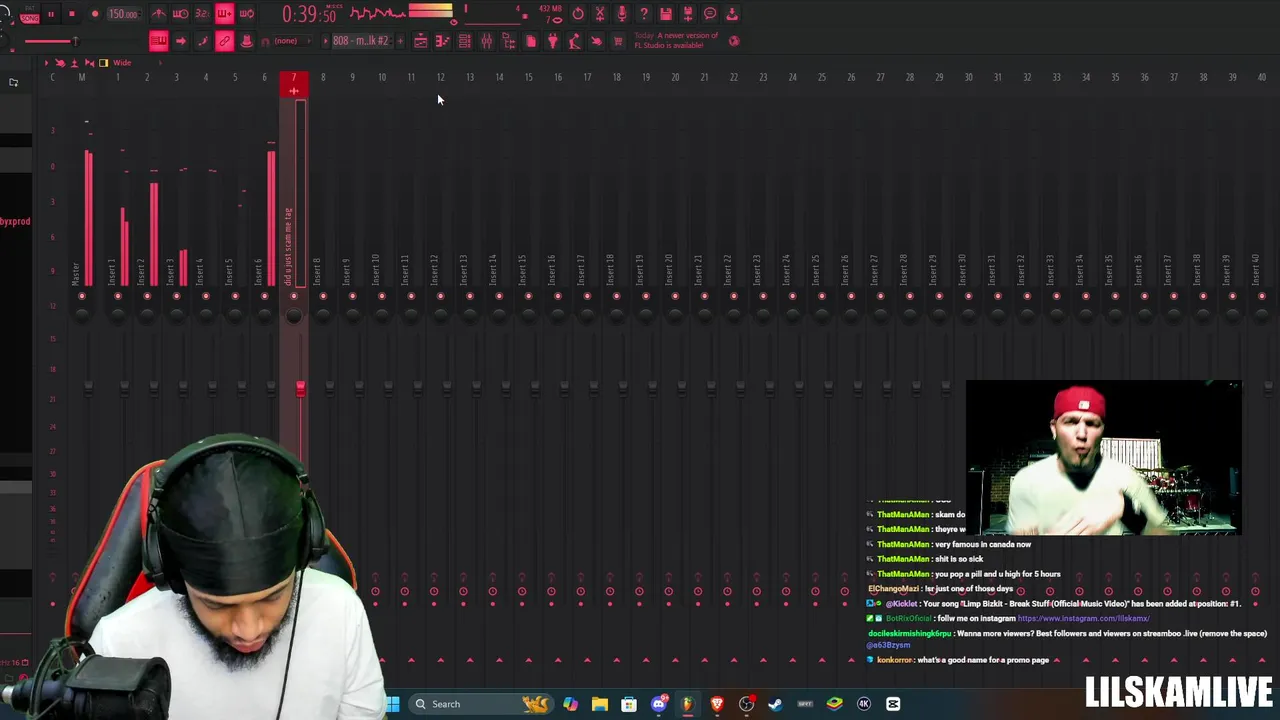The width and height of the screenshot is (1280, 720).
Task: Toggle blend recording overdub button
Action: (x=224, y=14)
